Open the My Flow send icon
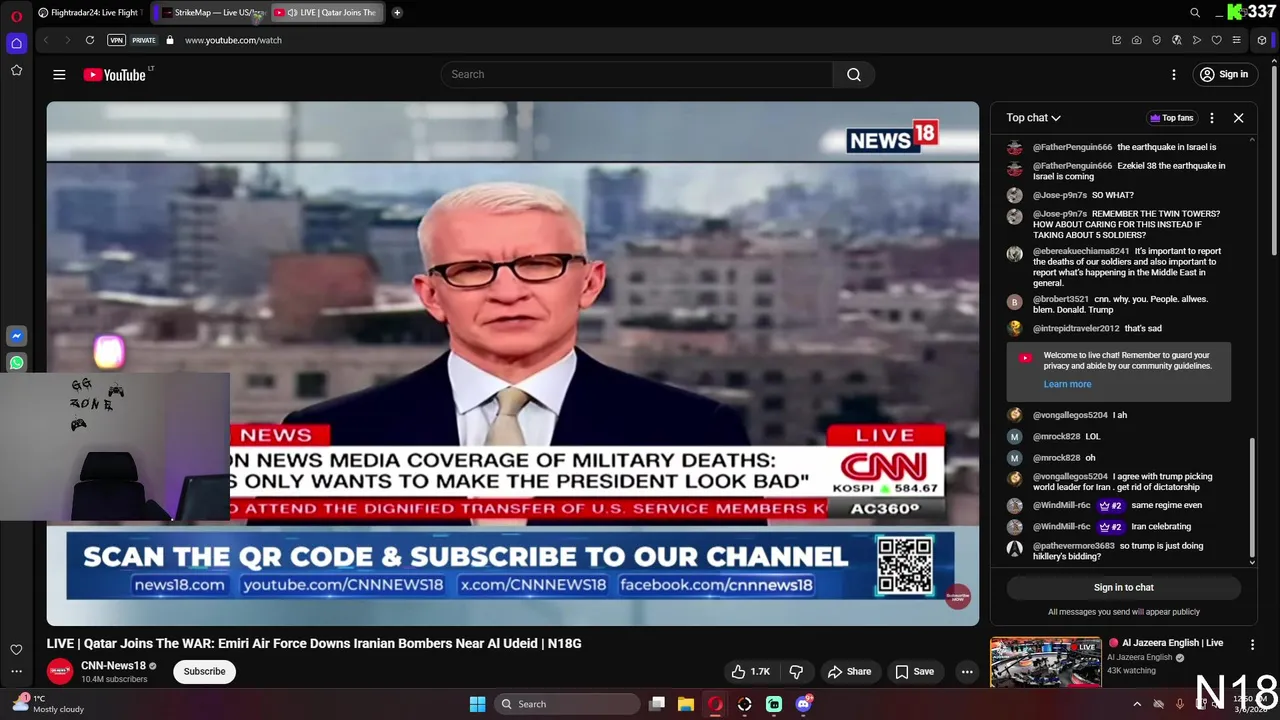 (x=1197, y=40)
